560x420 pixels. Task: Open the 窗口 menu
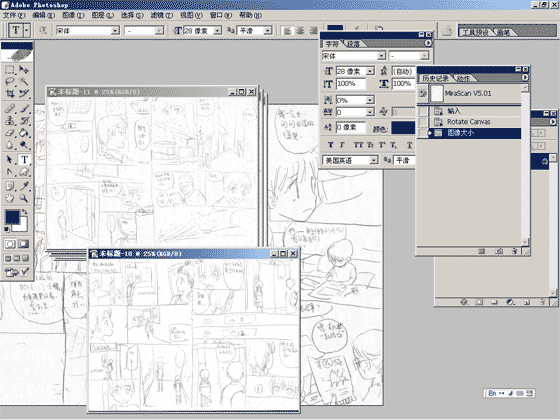(x=221, y=15)
